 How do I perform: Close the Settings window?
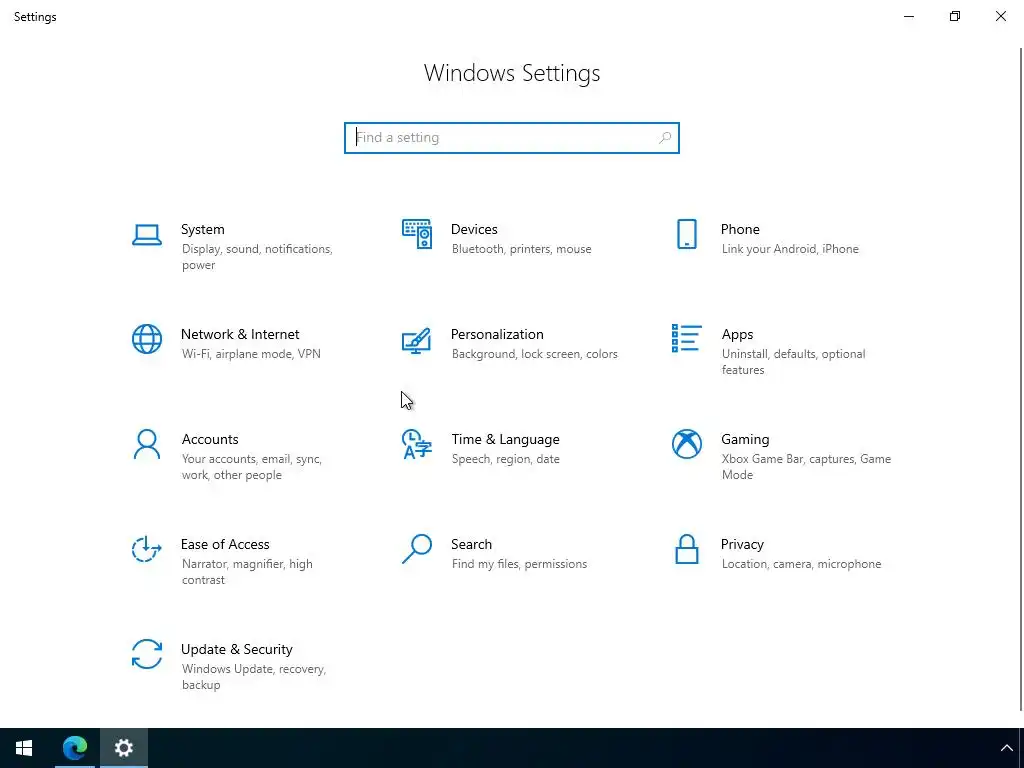click(1000, 16)
